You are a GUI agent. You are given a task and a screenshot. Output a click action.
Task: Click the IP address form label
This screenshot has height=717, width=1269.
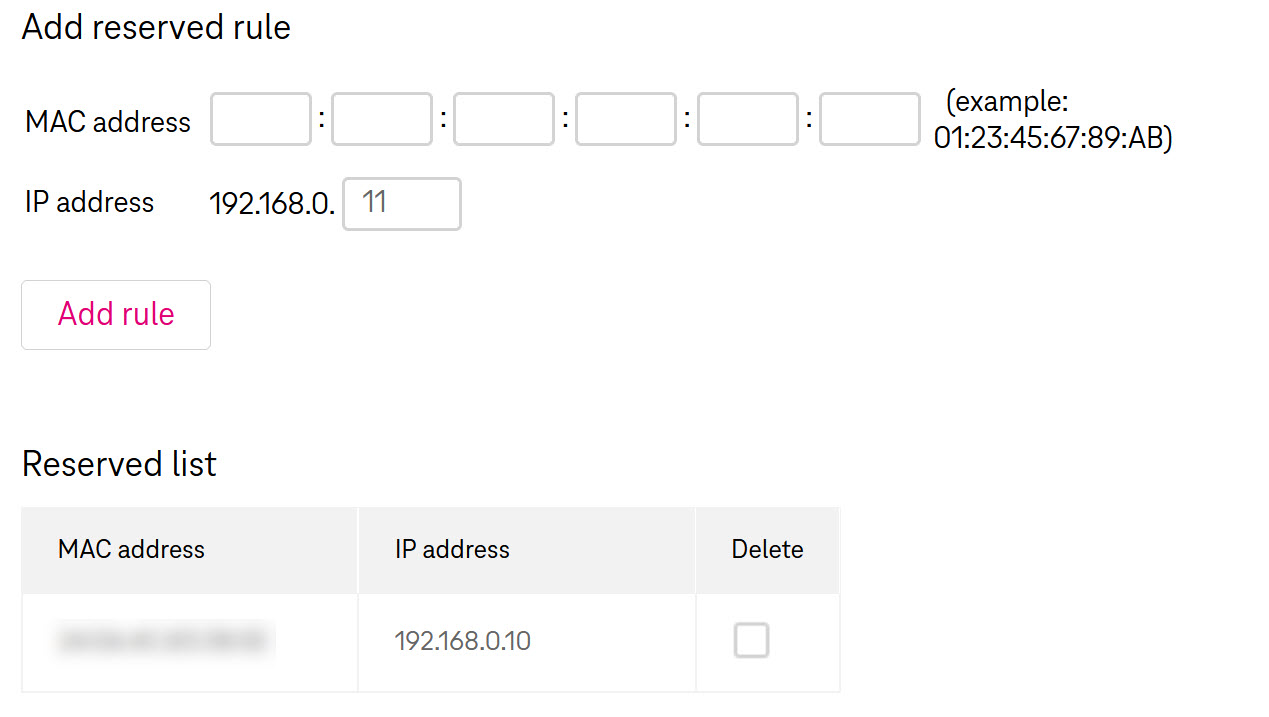pyautogui.click(x=90, y=202)
